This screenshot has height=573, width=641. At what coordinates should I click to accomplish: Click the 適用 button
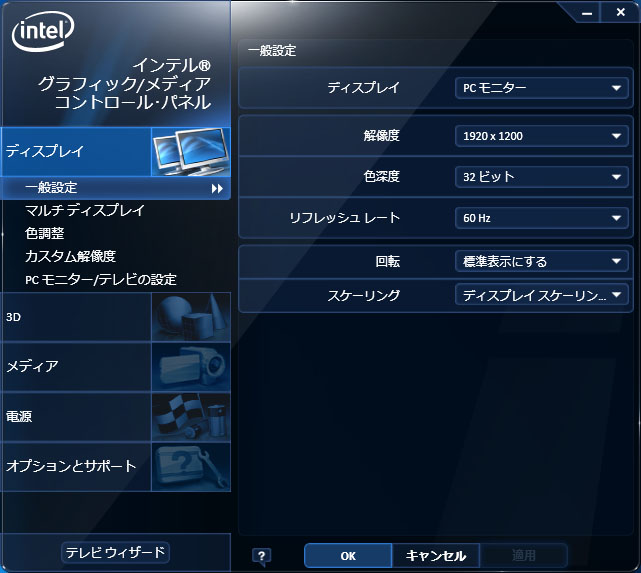click(x=524, y=556)
